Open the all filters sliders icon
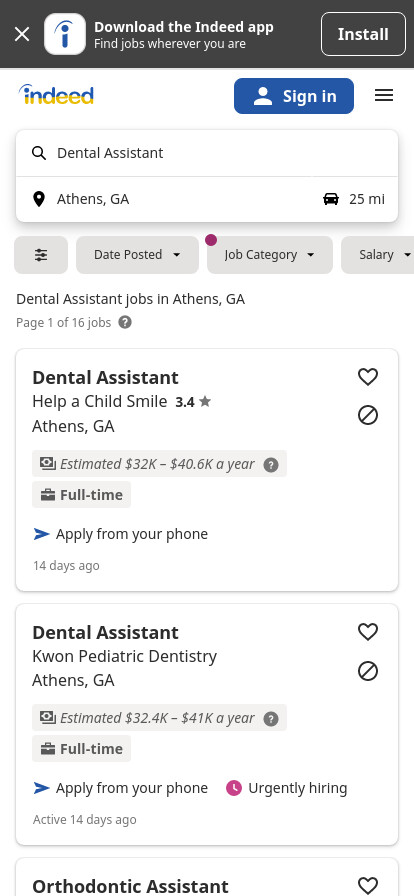 [41, 255]
